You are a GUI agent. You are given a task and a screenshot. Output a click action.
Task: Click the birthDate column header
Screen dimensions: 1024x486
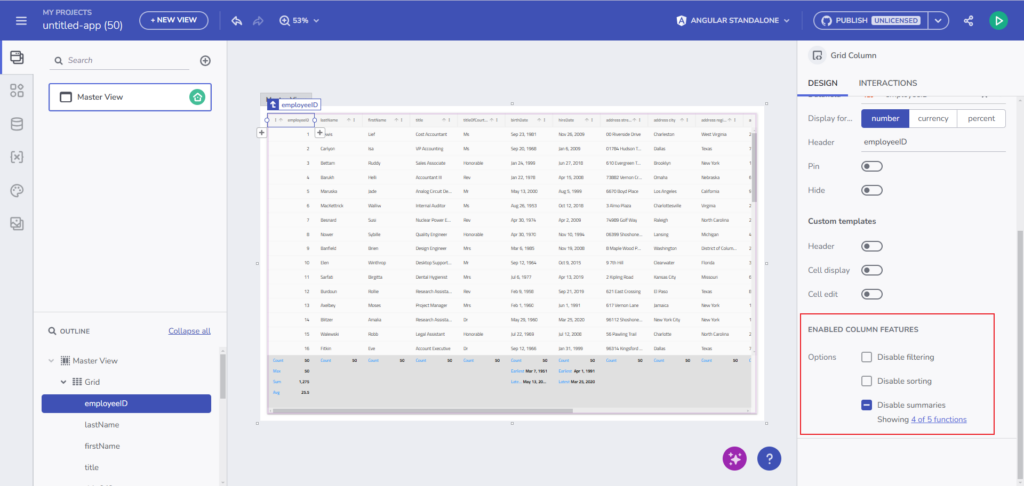[x=528, y=120]
